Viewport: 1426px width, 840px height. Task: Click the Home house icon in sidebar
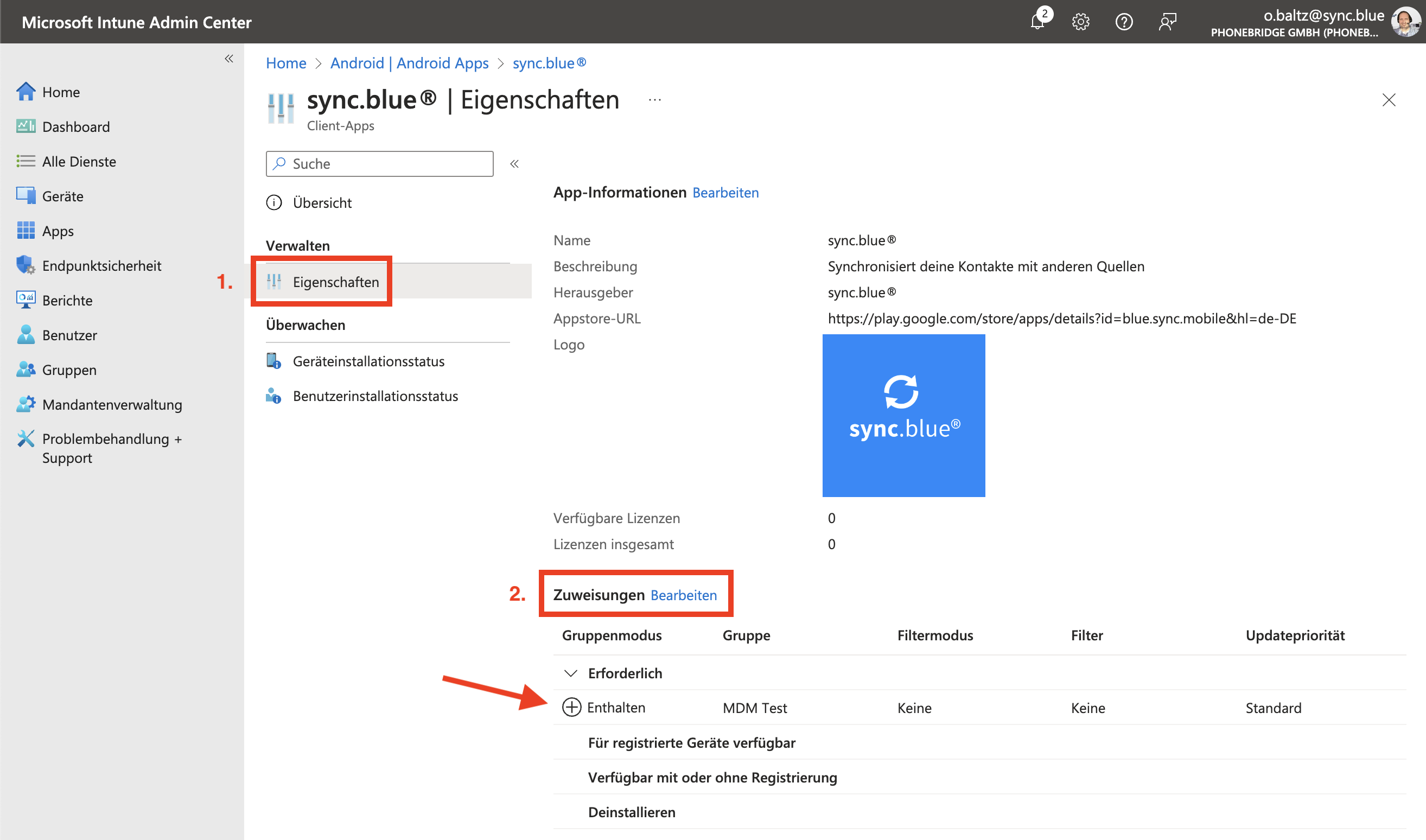(26, 92)
